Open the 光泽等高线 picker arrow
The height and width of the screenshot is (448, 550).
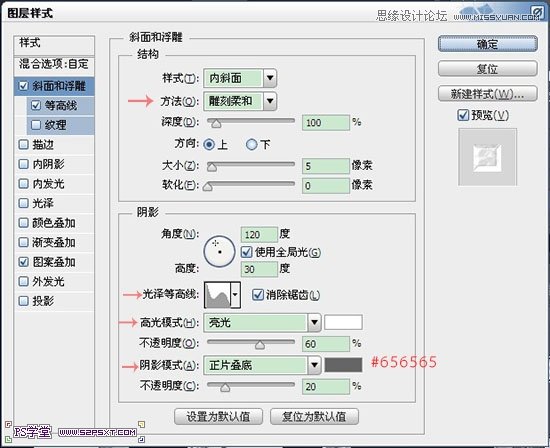235,295
